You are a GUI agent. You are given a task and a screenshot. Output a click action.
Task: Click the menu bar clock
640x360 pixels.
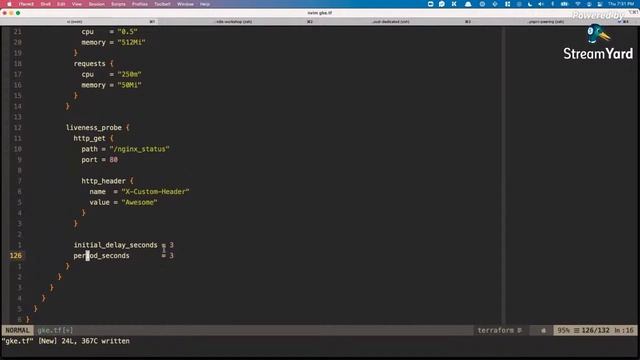click(621, 4)
